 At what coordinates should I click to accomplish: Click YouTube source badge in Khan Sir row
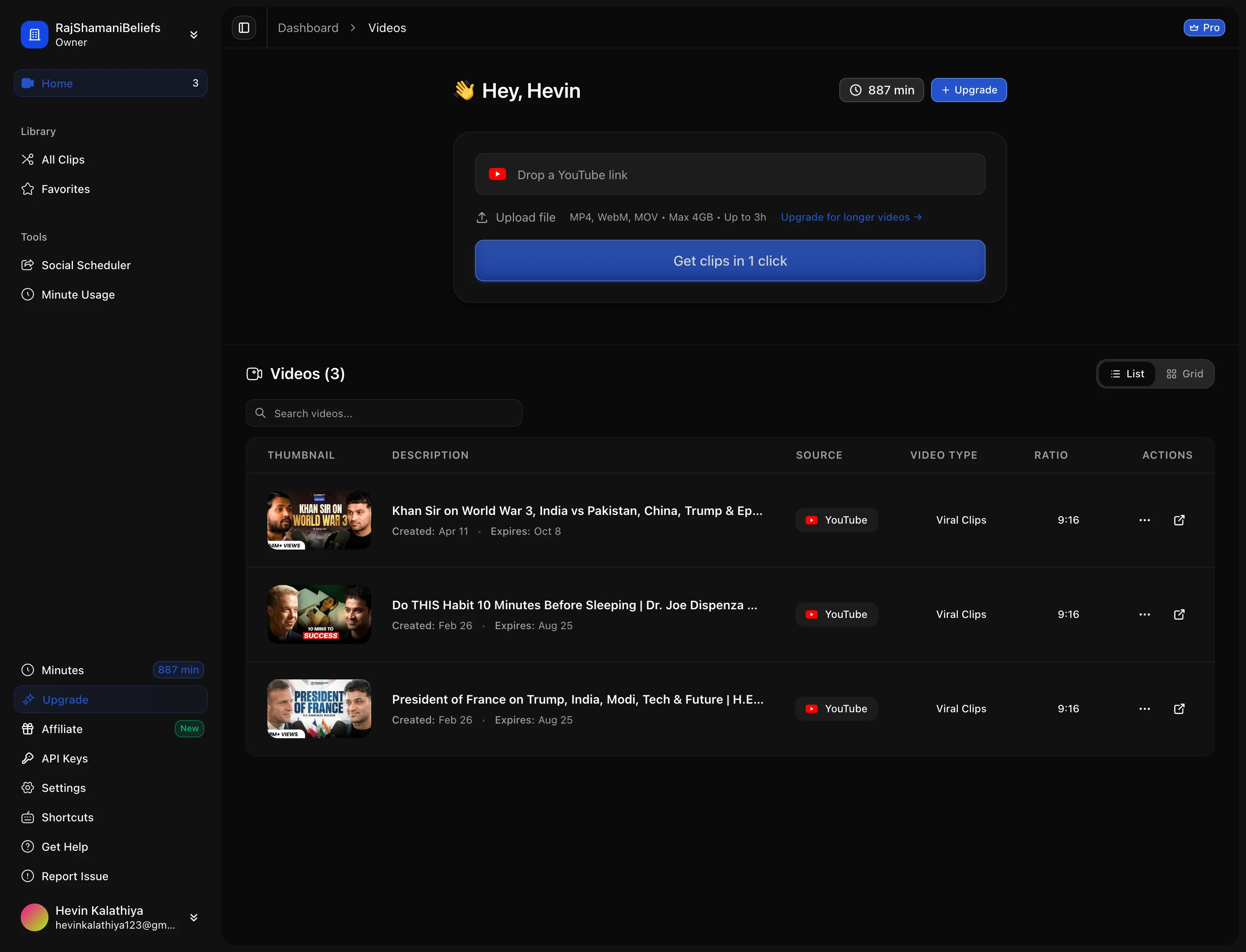click(x=836, y=520)
